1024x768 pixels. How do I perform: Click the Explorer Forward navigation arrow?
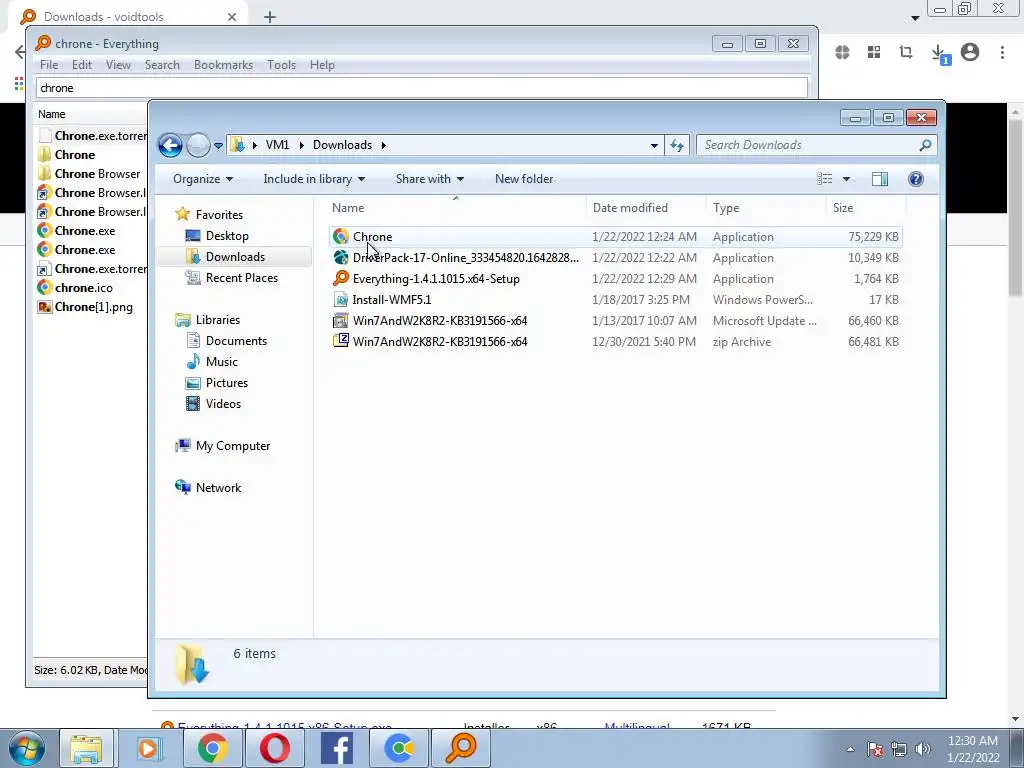coord(198,145)
